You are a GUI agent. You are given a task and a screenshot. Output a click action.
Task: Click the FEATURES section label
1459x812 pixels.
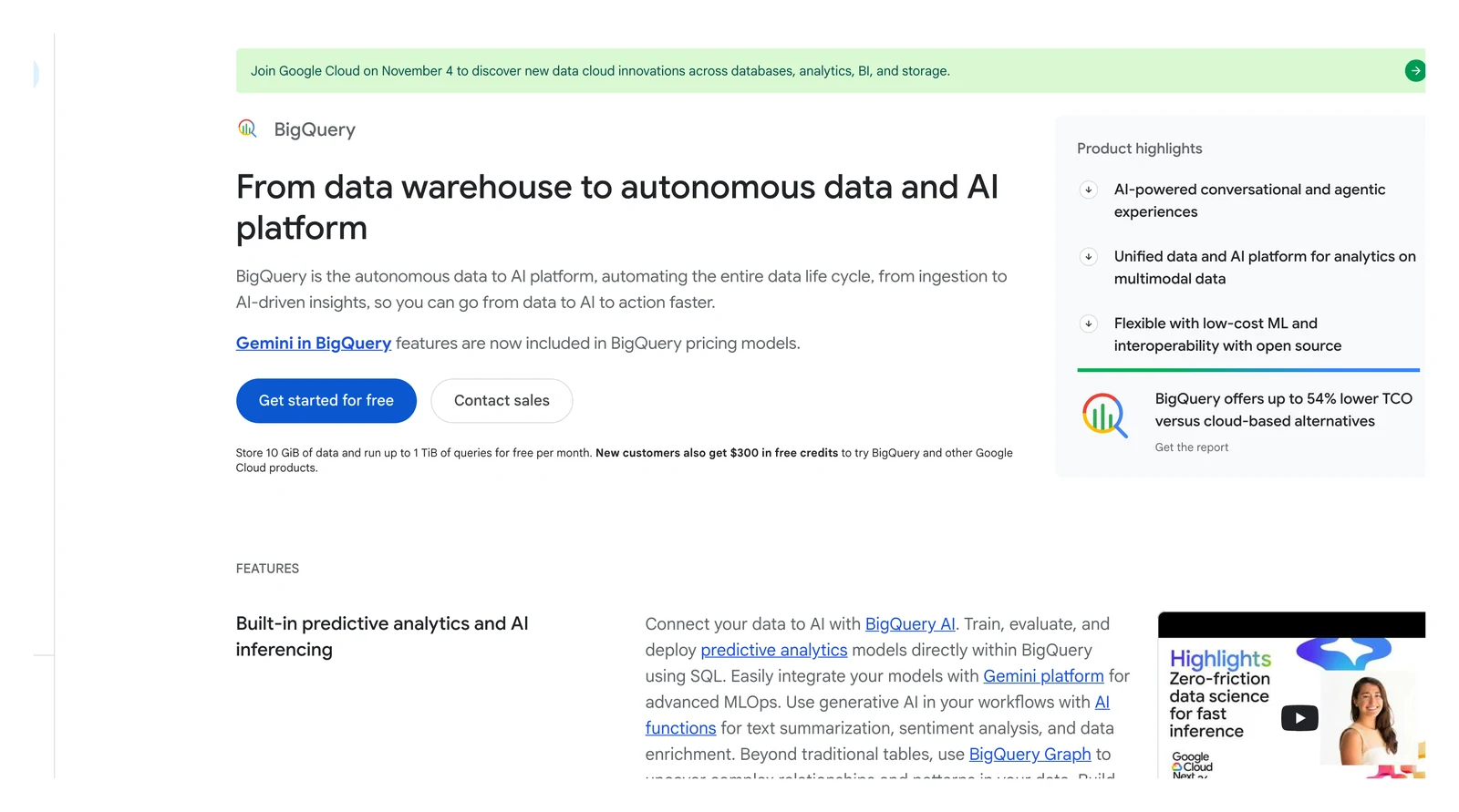point(267,569)
